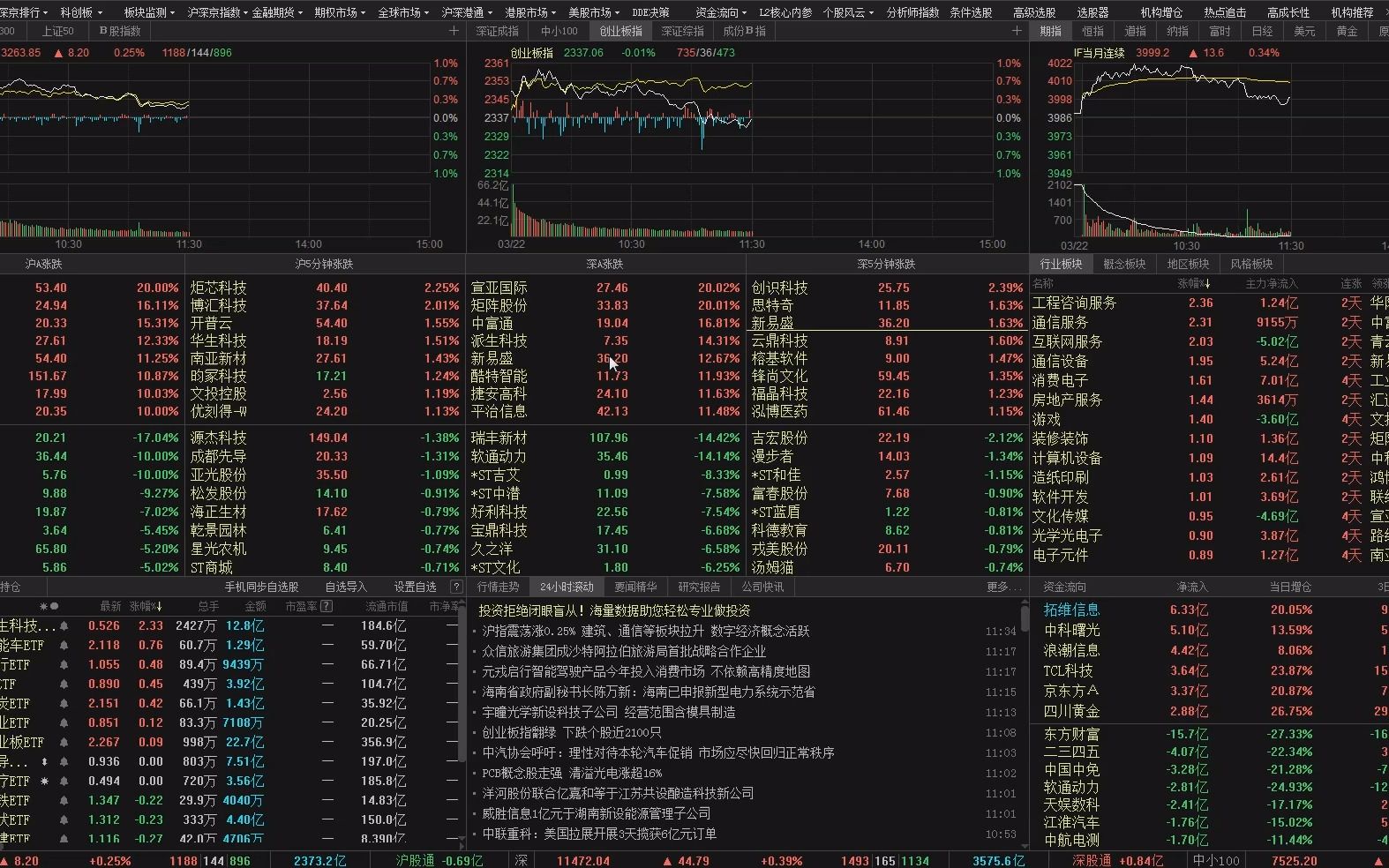Click the 手机同步自选股 button
The height and width of the screenshot is (868, 1389).
(261, 587)
